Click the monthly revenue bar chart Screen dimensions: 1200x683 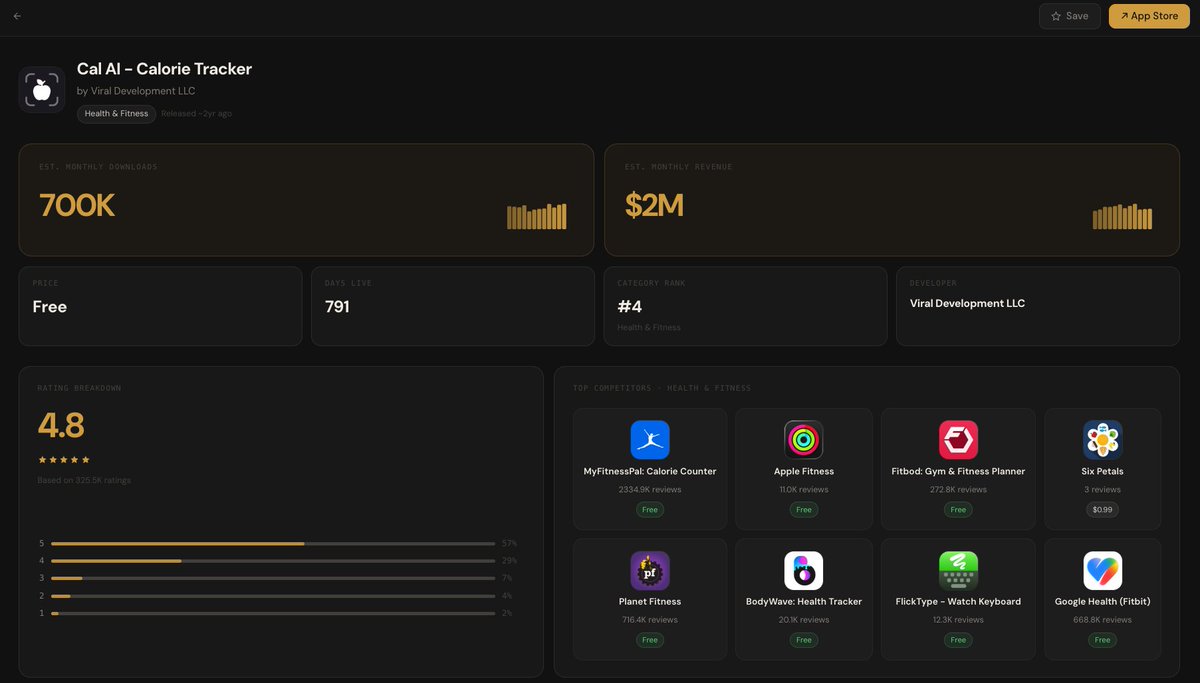point(1123,217)
